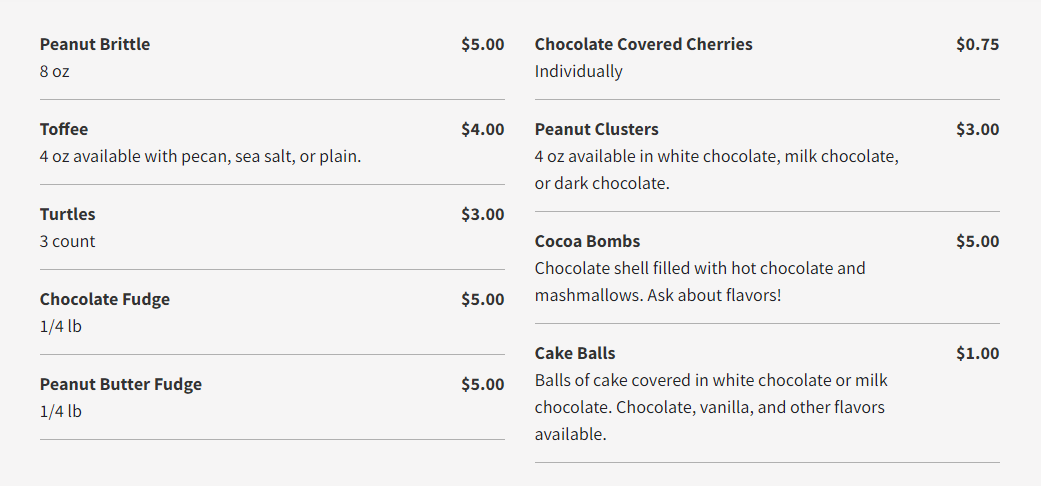Click the Turtles item heading
The height and width of the screenshot is (486, 1041).
pos(68,214)
